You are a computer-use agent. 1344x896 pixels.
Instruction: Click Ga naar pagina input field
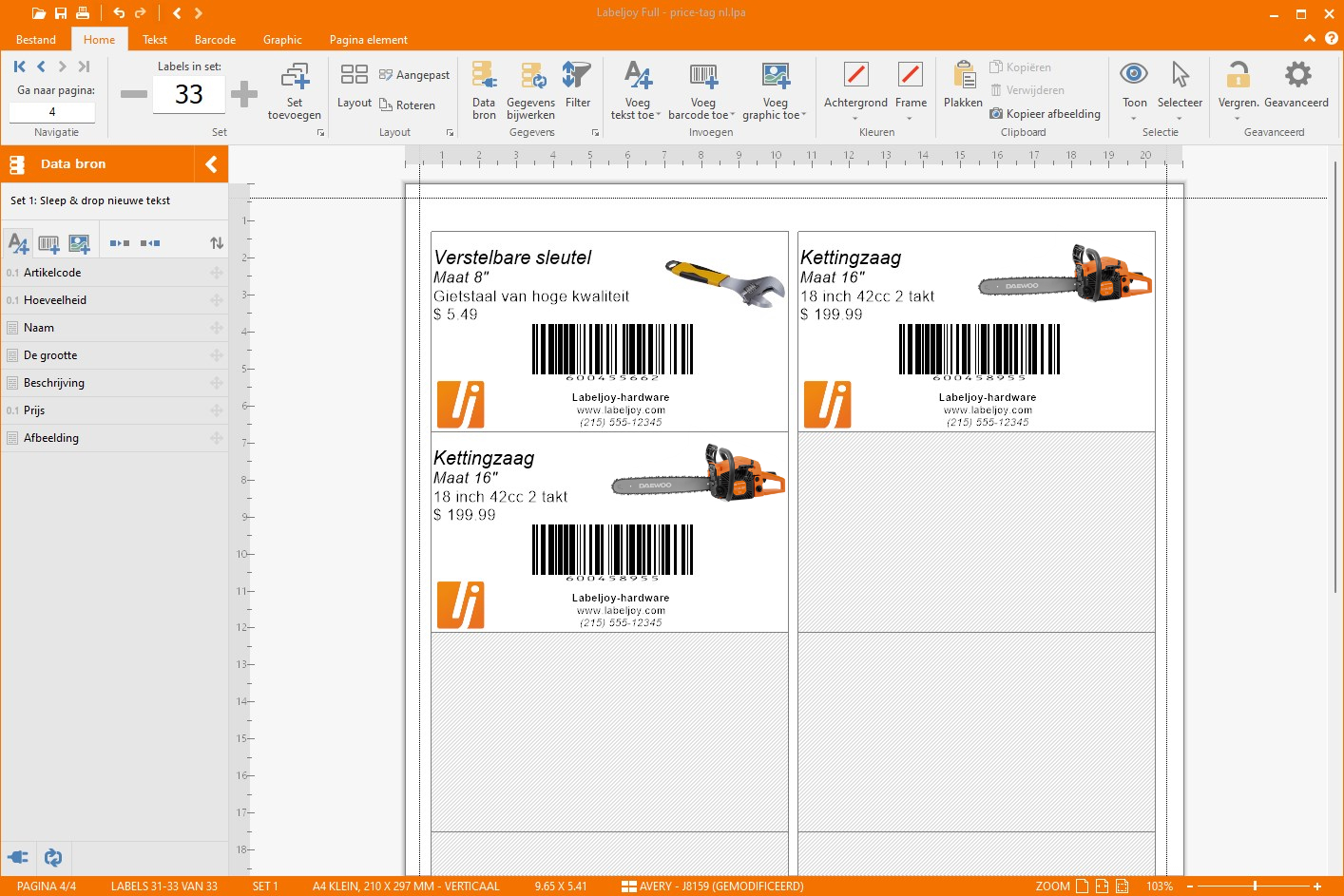pyautogui.click(x=52, y=111)
